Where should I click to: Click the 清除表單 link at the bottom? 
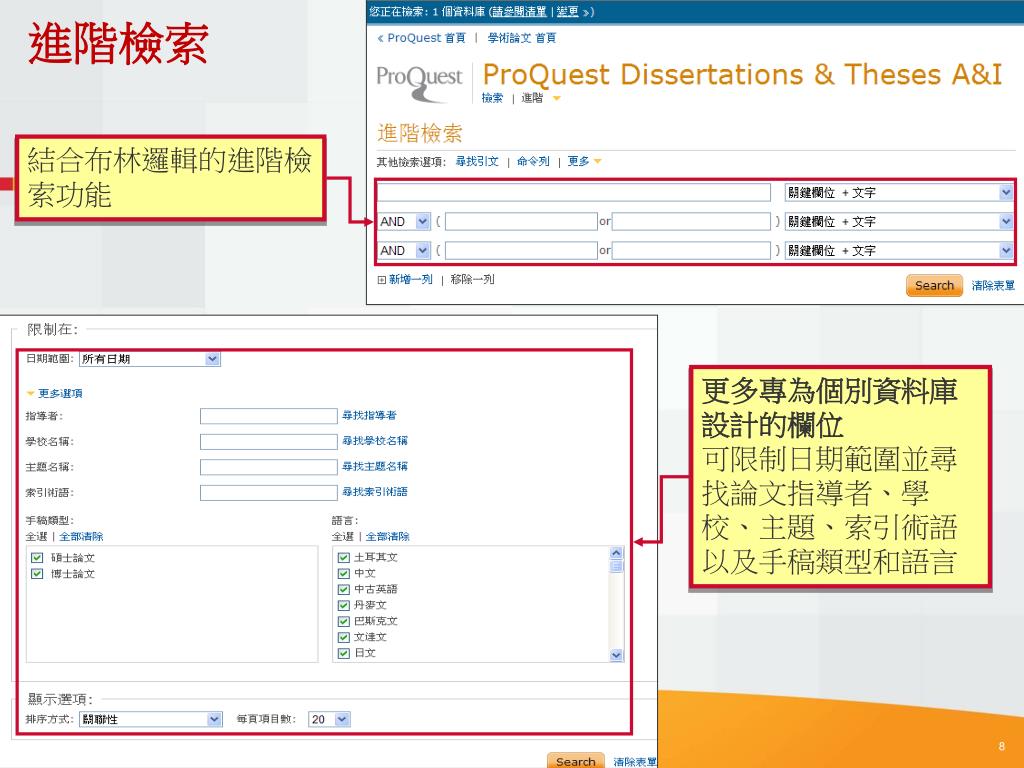[x=635, y=761]
